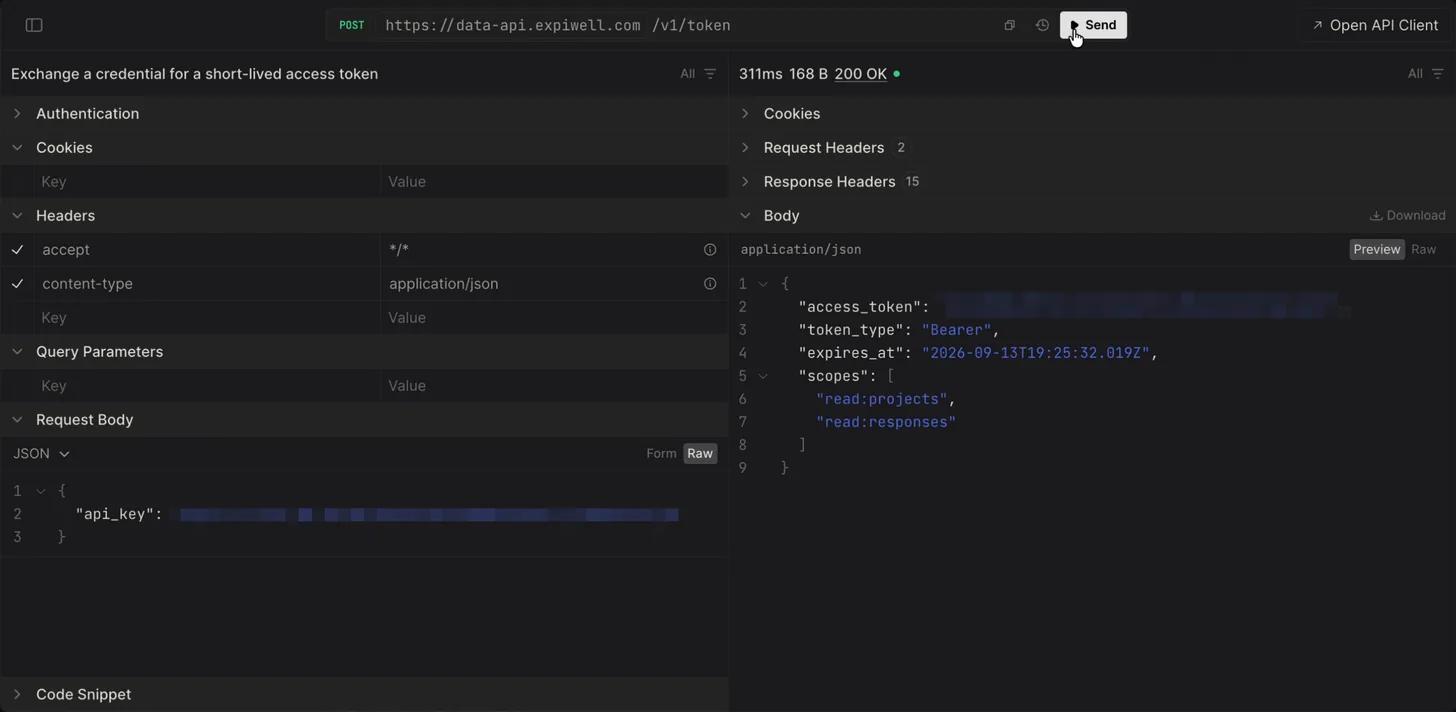Uncheck the accept header checkbox
Screen dimensions: 1456x712
(17, 250)
